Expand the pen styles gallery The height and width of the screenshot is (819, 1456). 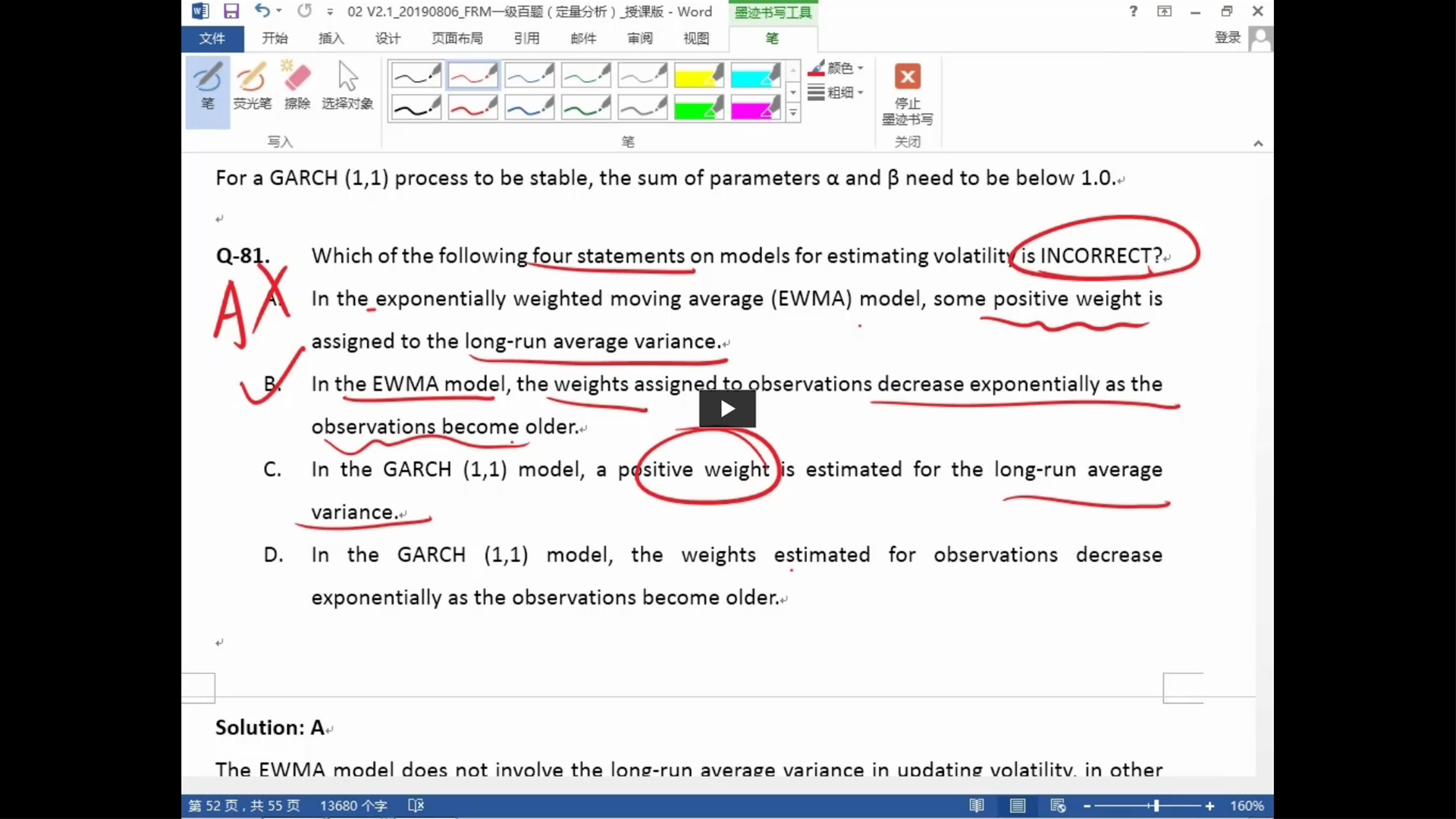pyautogui.click(x=793, y=113)
